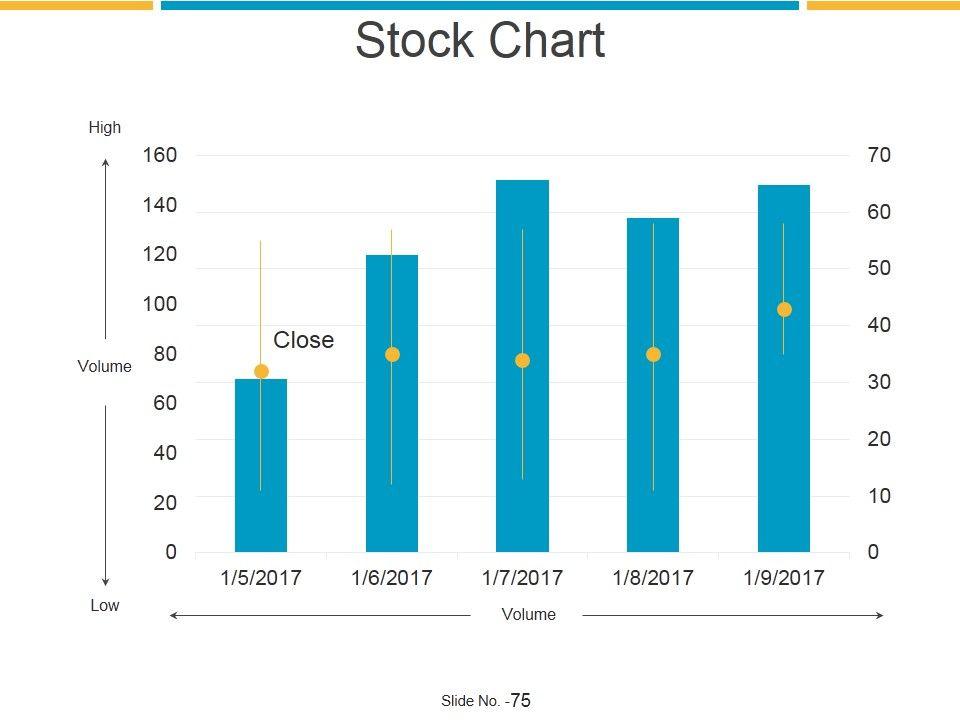The height and width of the screenshot is (720, 960).
Task: Select the 1/8/2017 close marker dot
Action: [653, 355]
